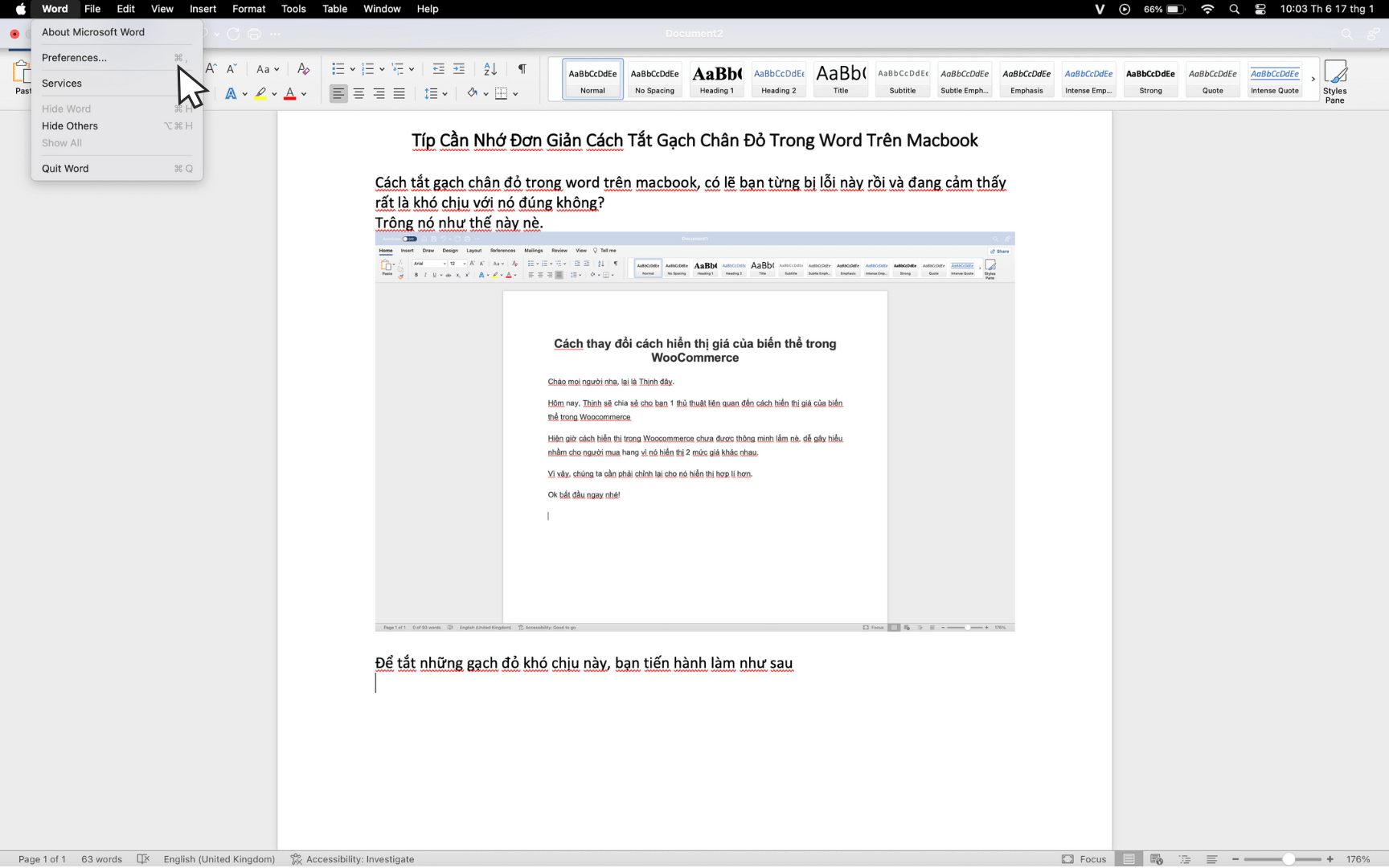The height and width of the screenshot is (868, 1389).
Task: Open Preferences from the Word menu
Action: (117, 58)
